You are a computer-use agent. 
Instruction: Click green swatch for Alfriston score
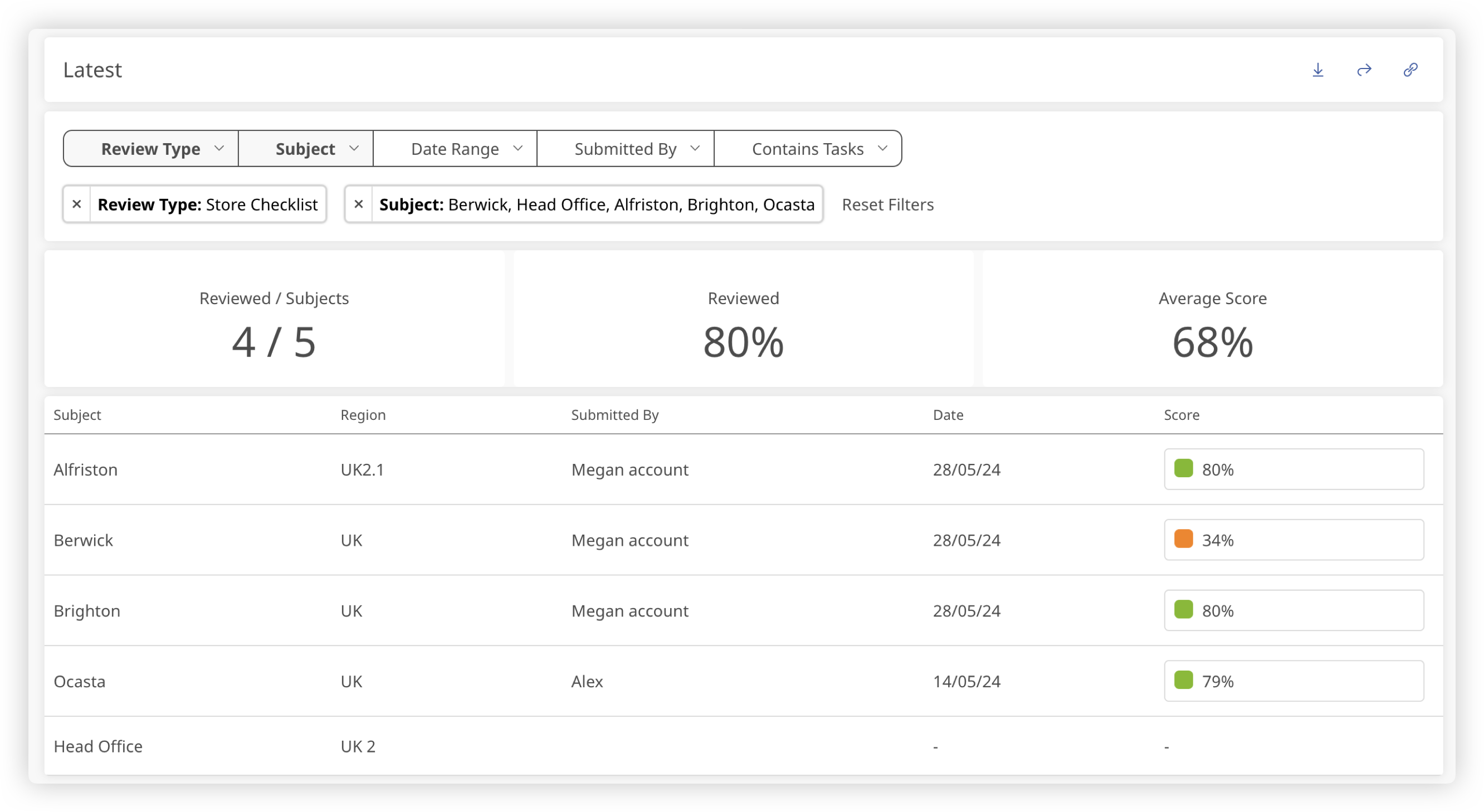(1183, 469)
